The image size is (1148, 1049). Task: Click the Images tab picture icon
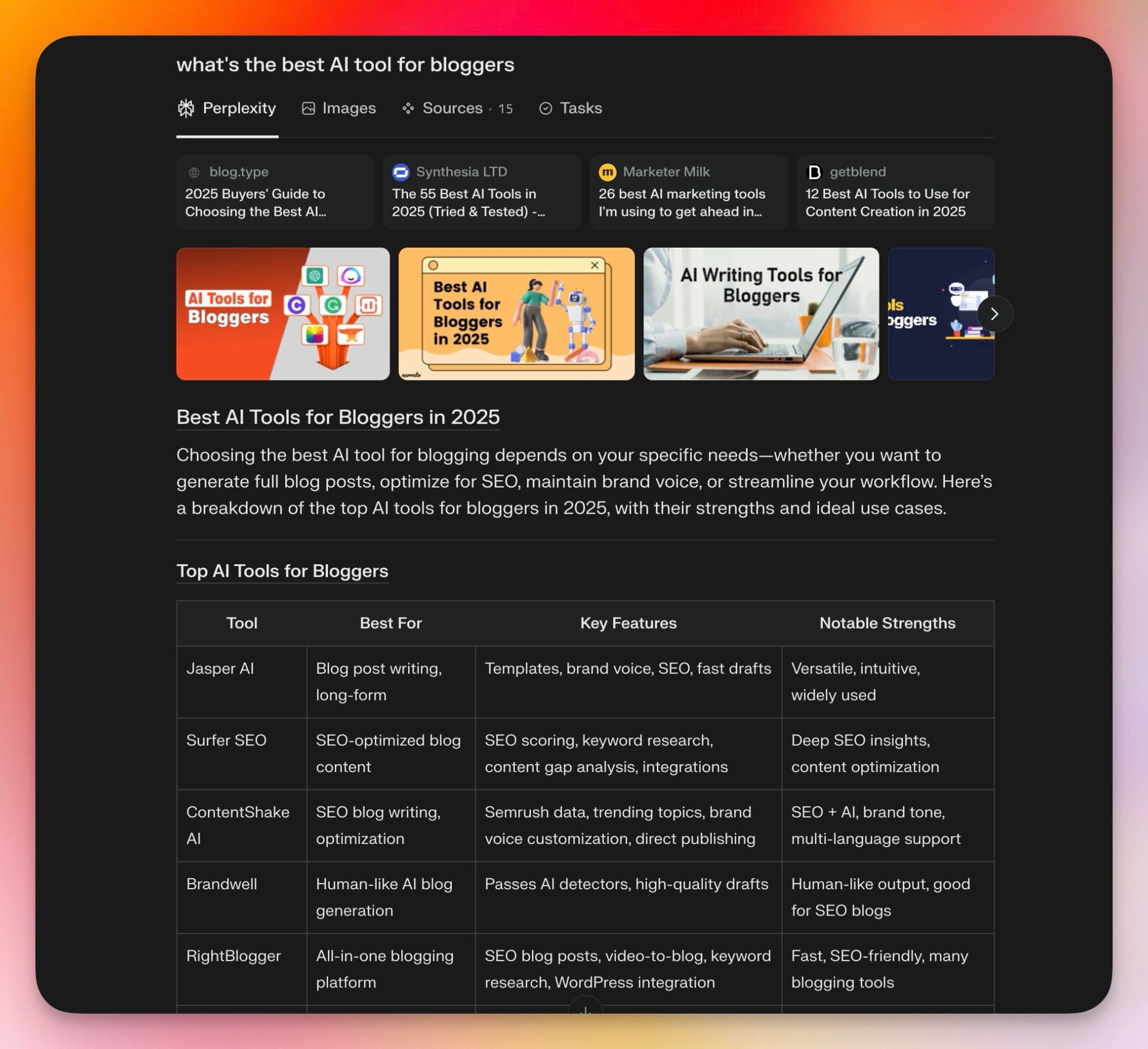[308, 108]
